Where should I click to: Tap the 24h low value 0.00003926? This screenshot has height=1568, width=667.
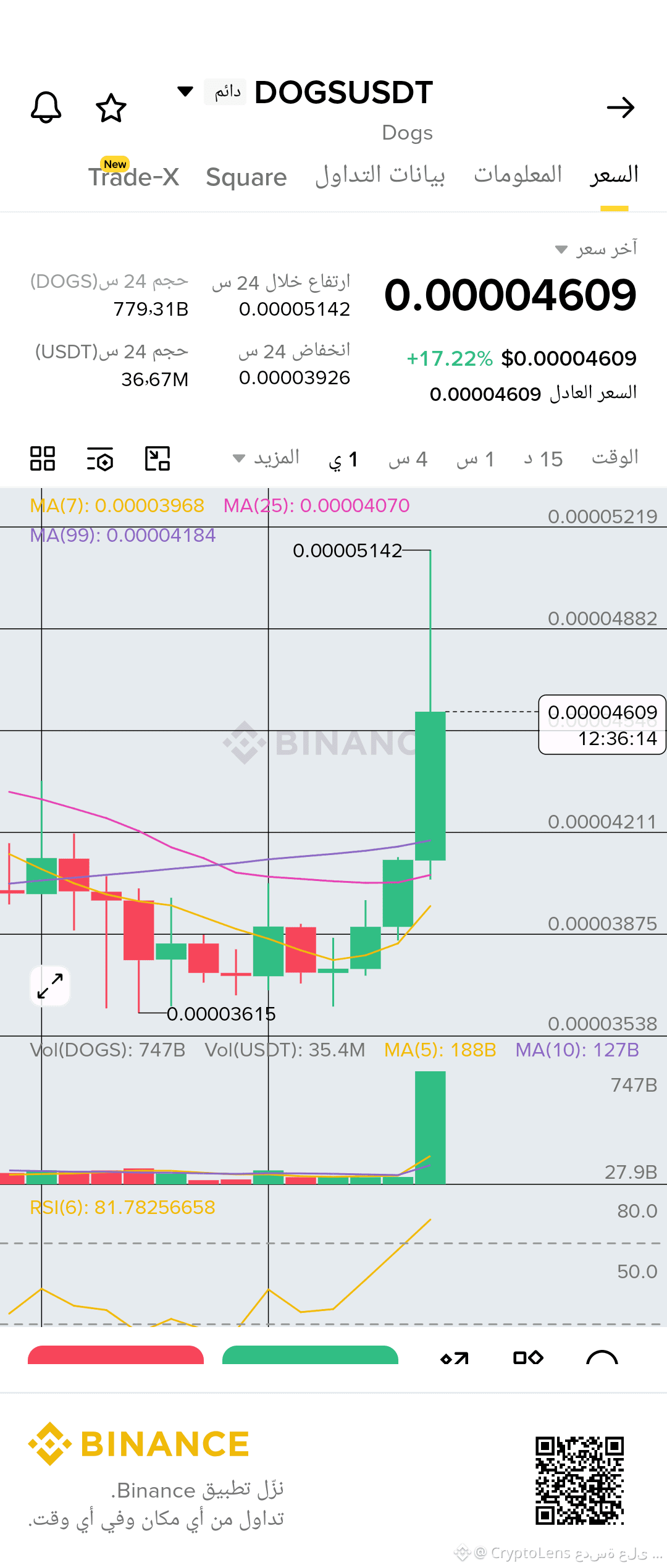pyautogui.click(x=295, y=377)
